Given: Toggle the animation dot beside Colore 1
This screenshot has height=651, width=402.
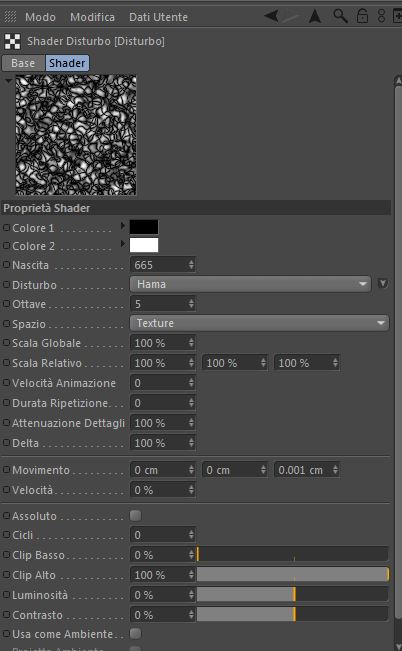Looking at the screenshot, I should tap(7, 228).
